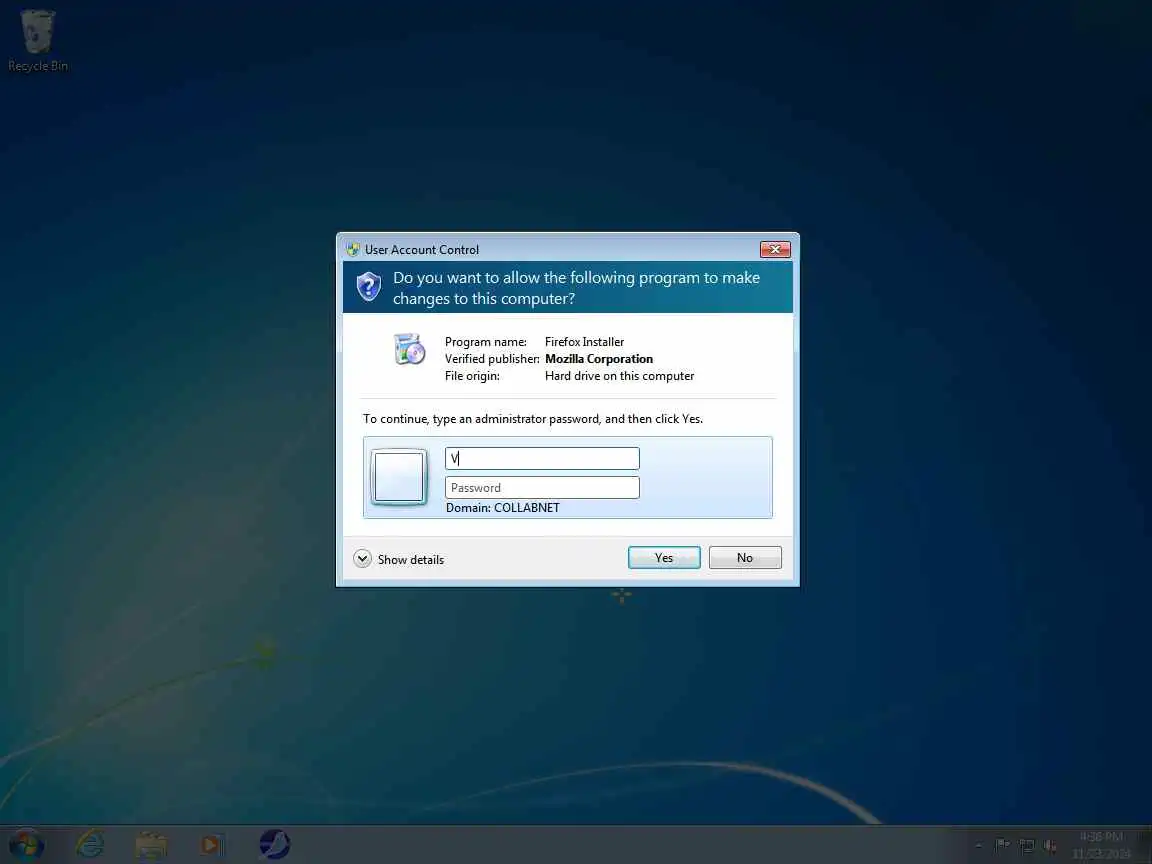Click the administrator username field
This screenshot has height=864, width=1152.
542,458
